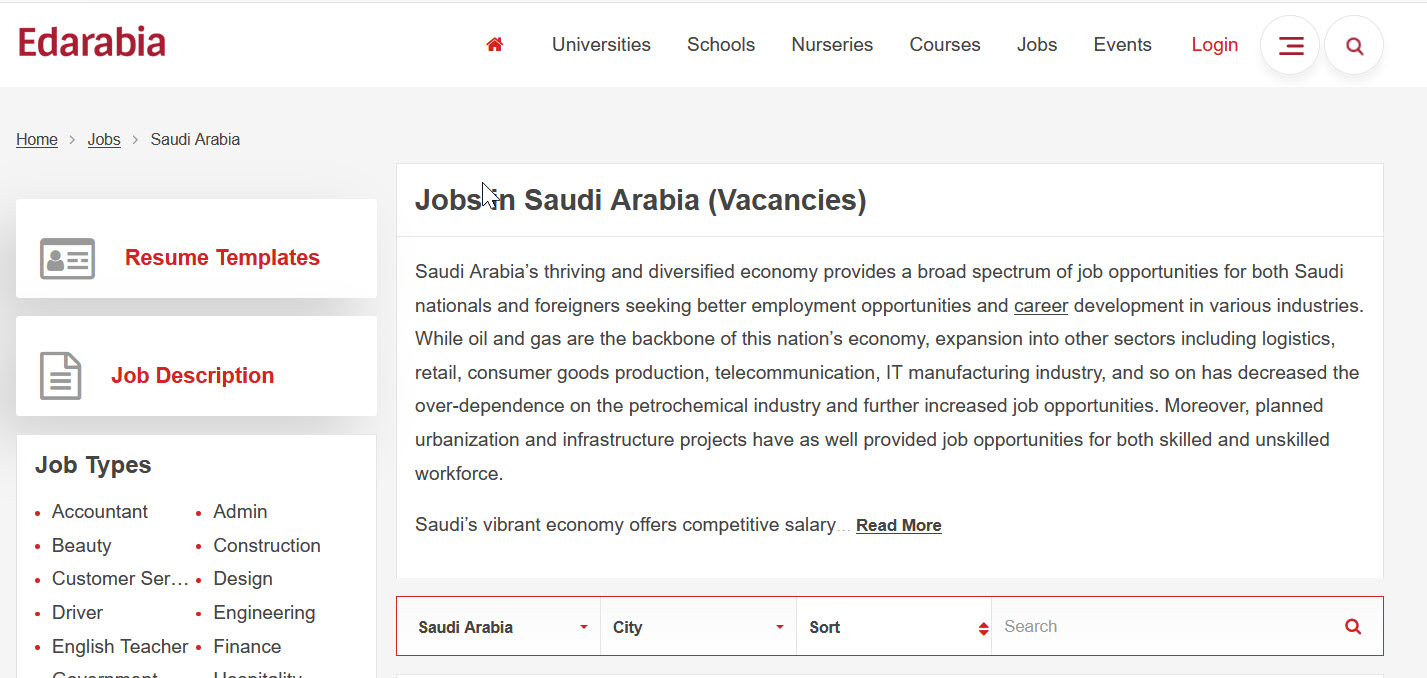Click the Resume Templates card icon
Viewport: 1427px width, 678px height.
(67, 258)
